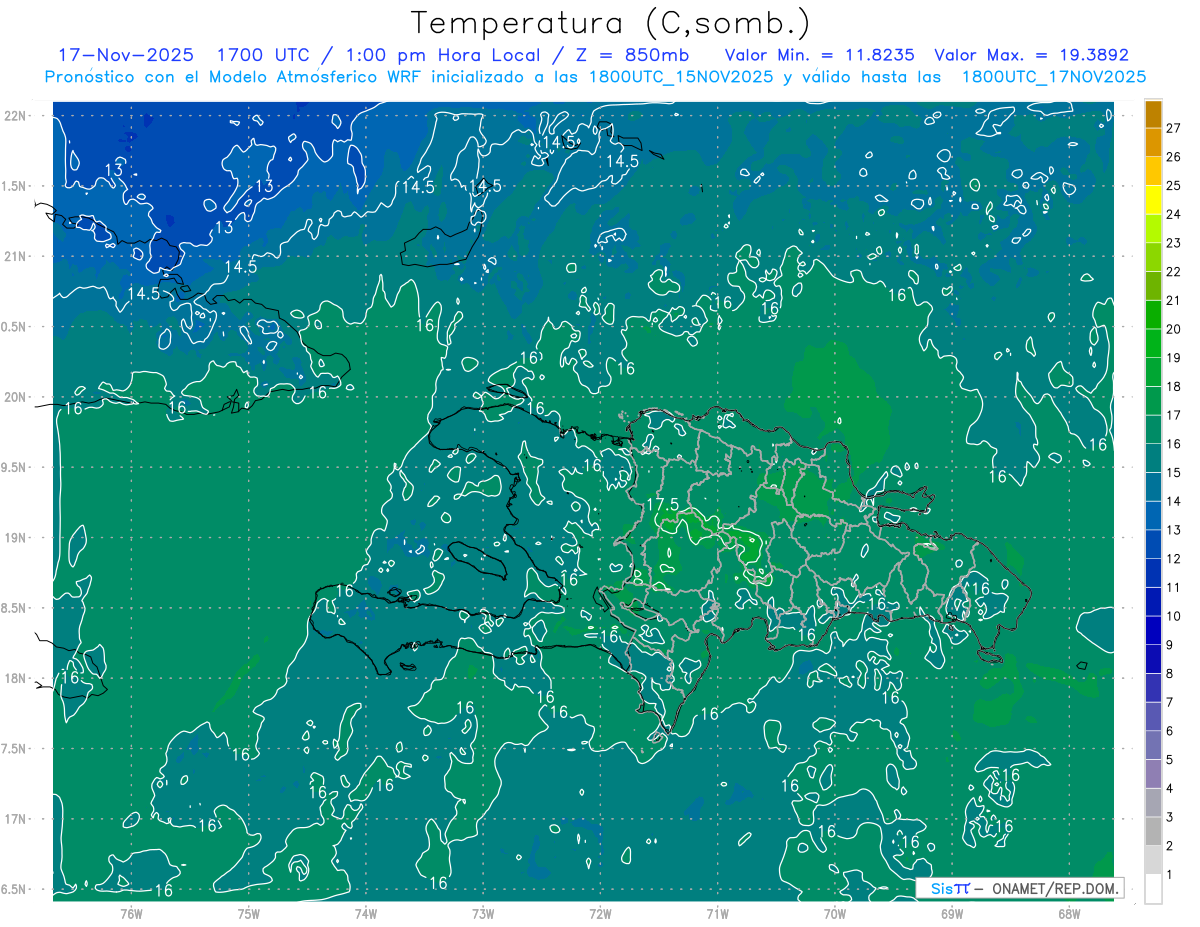This screenshot has height=927, width=1200.
Task: Click the "22N" latitude axis label
Action: (x=16, y=116)
